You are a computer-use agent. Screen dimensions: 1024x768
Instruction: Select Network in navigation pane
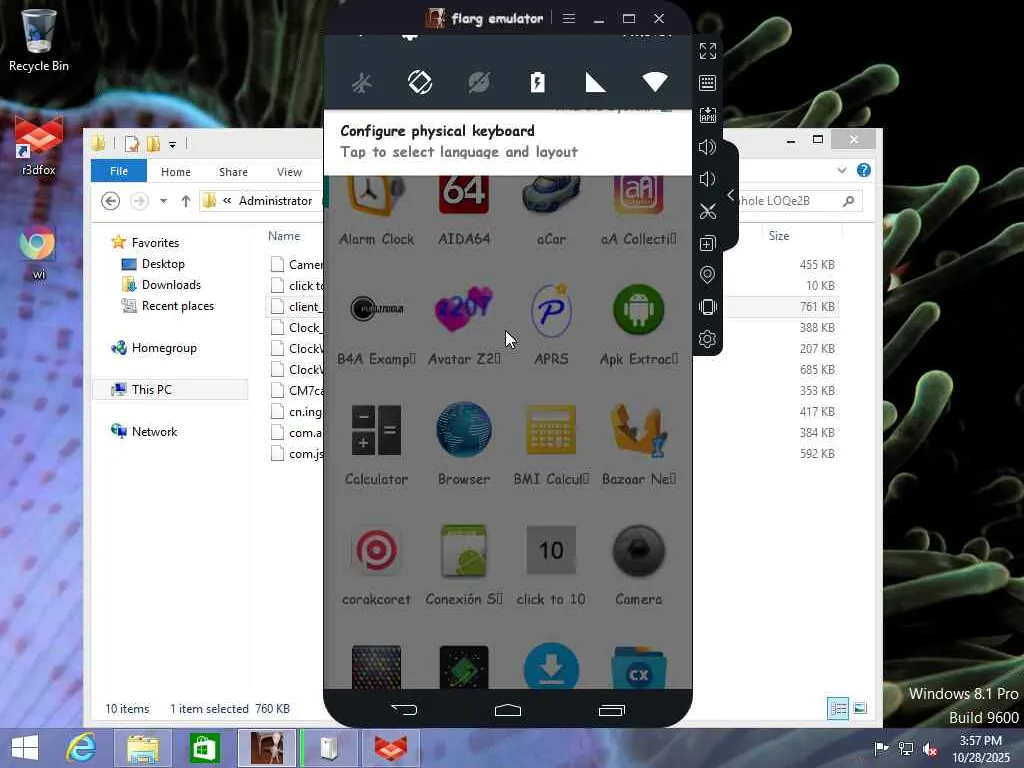[154, 432]
